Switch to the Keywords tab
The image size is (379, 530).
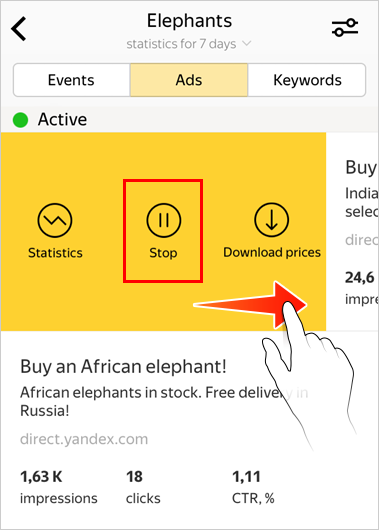point(307,80)
